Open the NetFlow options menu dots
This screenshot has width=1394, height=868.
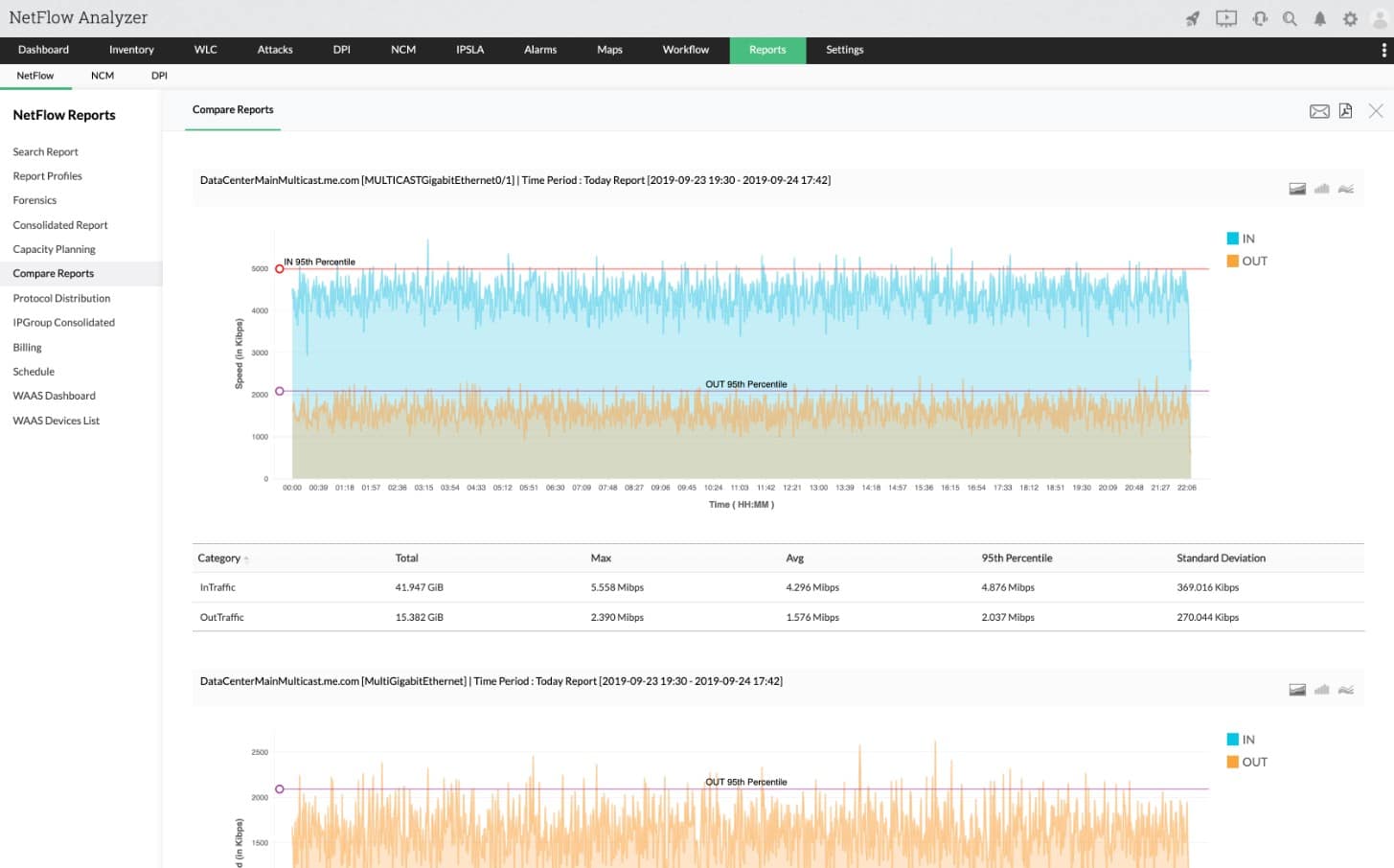coord(1383,50)
